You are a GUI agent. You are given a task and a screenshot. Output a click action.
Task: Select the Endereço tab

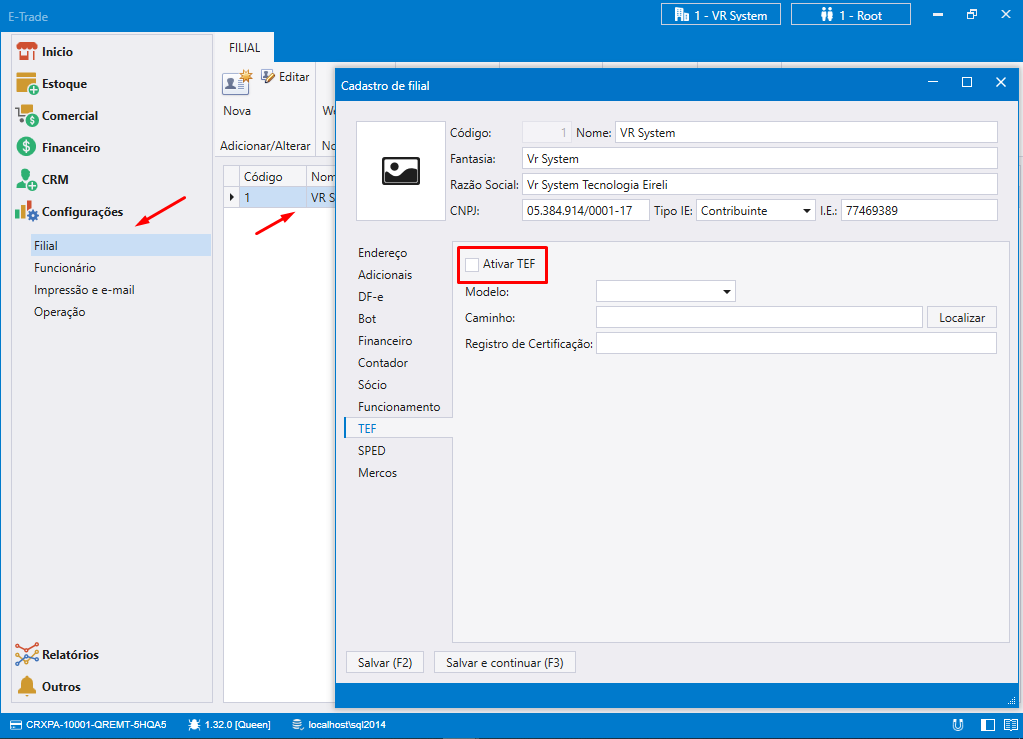[382, 253]
